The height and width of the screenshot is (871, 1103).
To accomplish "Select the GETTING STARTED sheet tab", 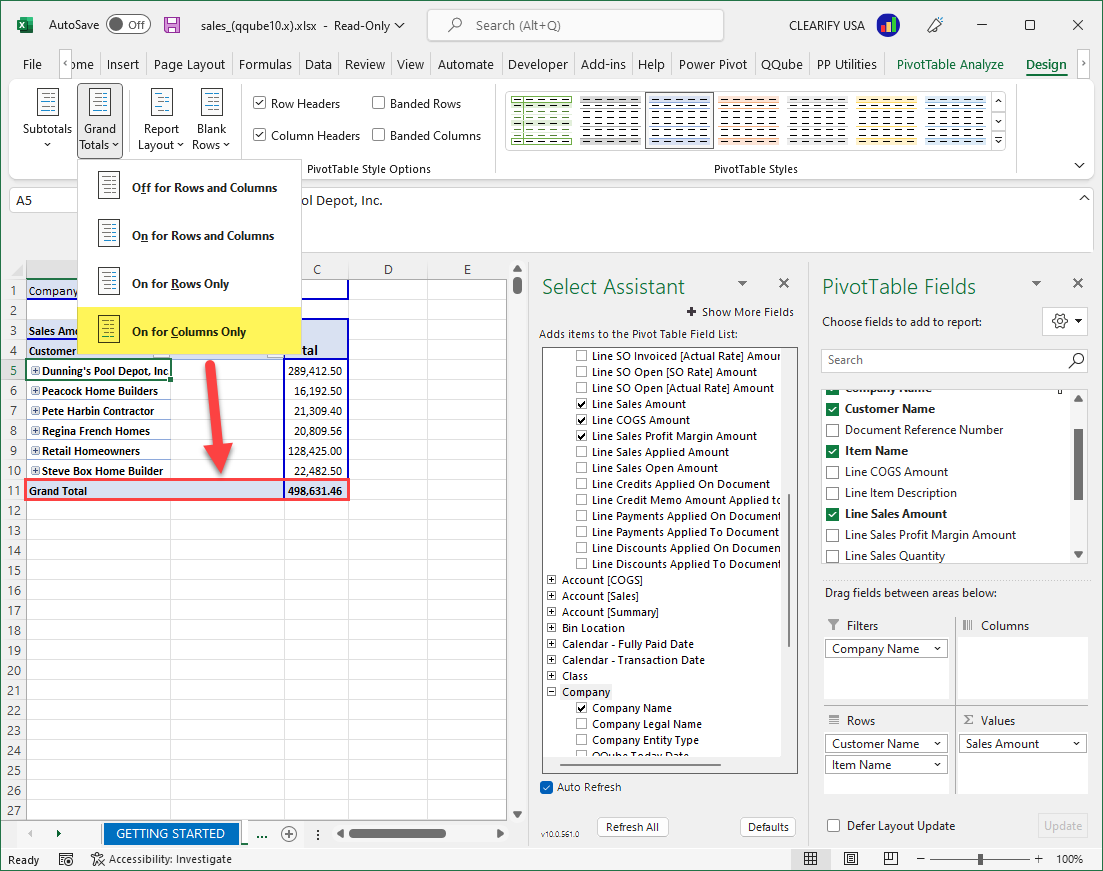I will pyautogui.click(x=171, y=834).
